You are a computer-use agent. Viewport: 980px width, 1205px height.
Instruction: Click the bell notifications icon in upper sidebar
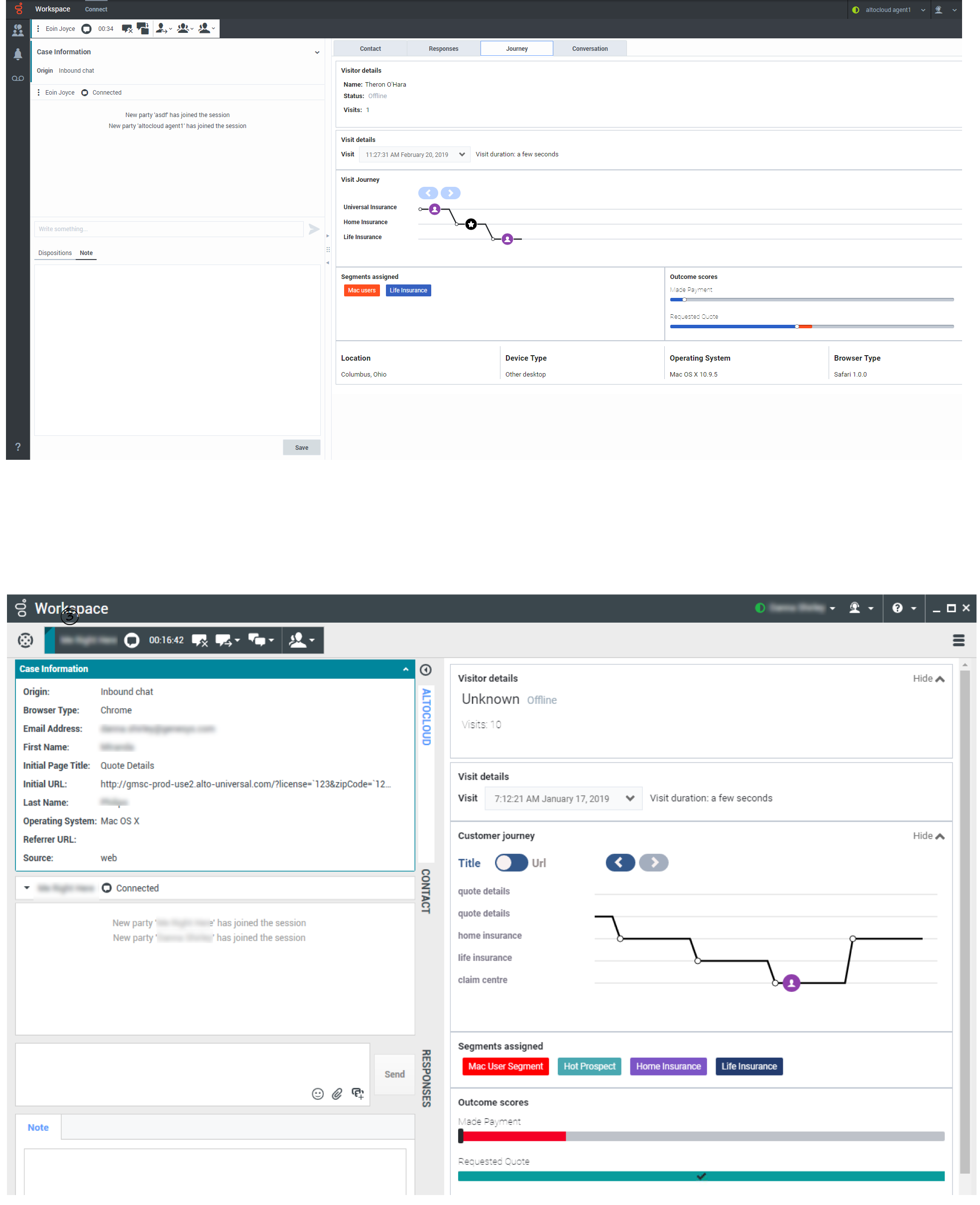17,54
